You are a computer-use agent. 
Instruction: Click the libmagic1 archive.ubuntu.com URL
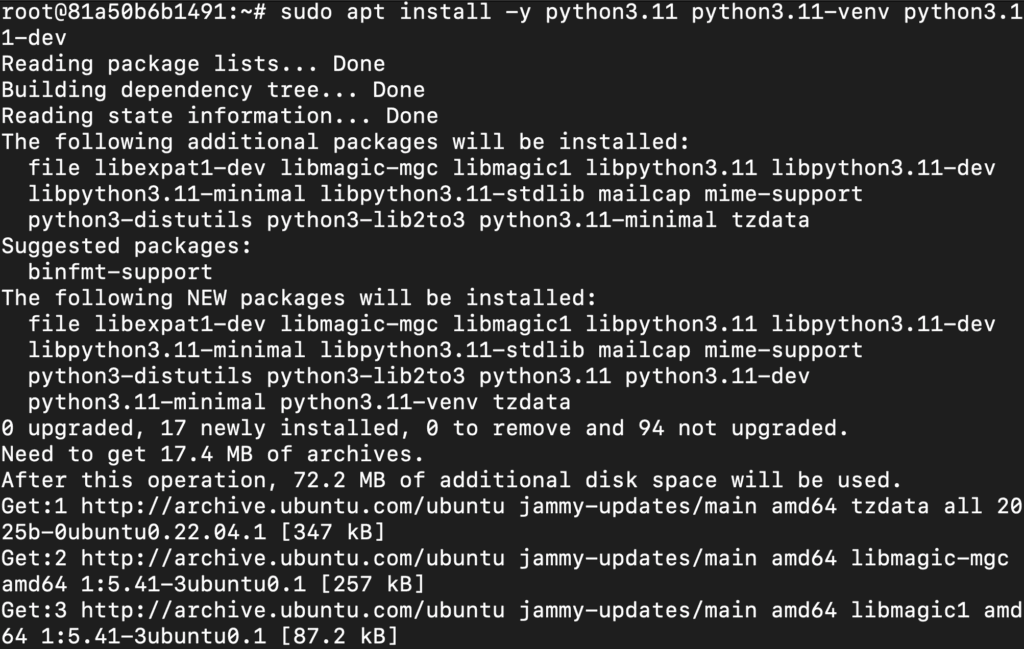click(293, 610)
